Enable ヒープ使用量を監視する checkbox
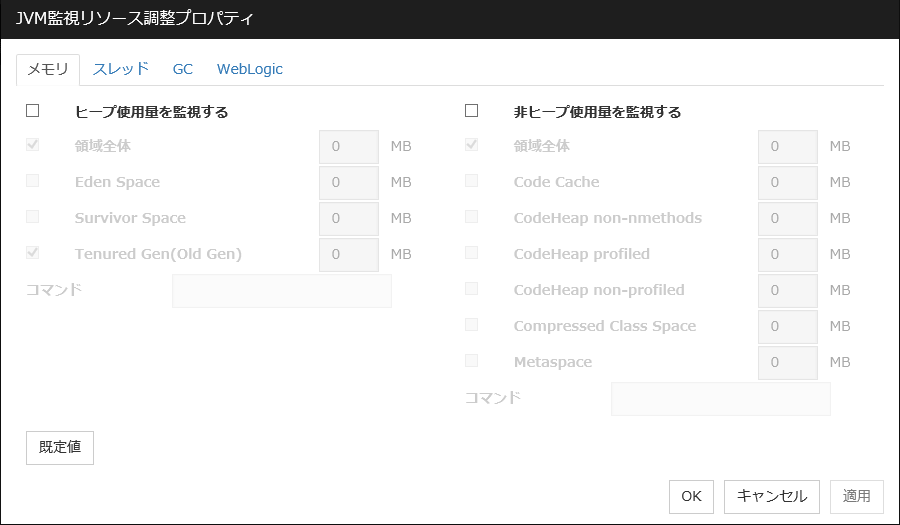Screen dimensions: 900x525 click(33, 111)
